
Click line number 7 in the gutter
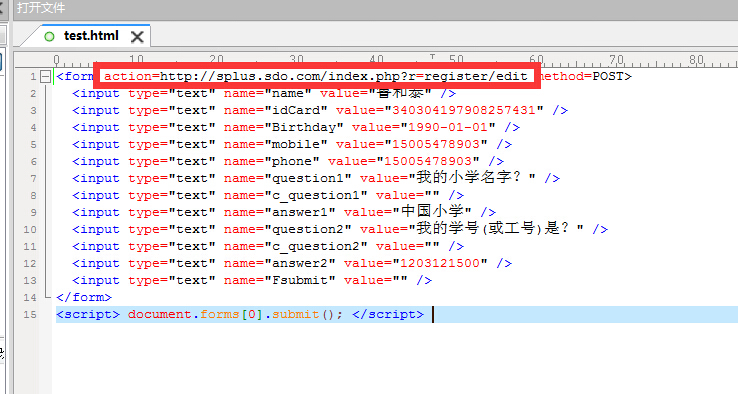(x=33, y=178)
